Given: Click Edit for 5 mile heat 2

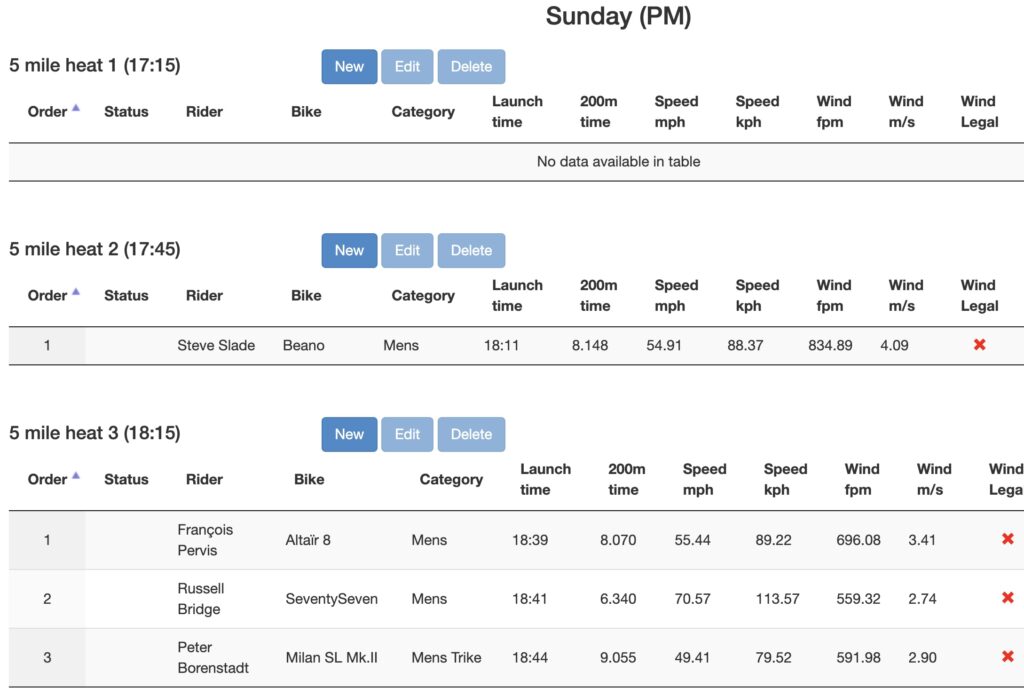Looking at the screenshot, I should pos(407,250).
